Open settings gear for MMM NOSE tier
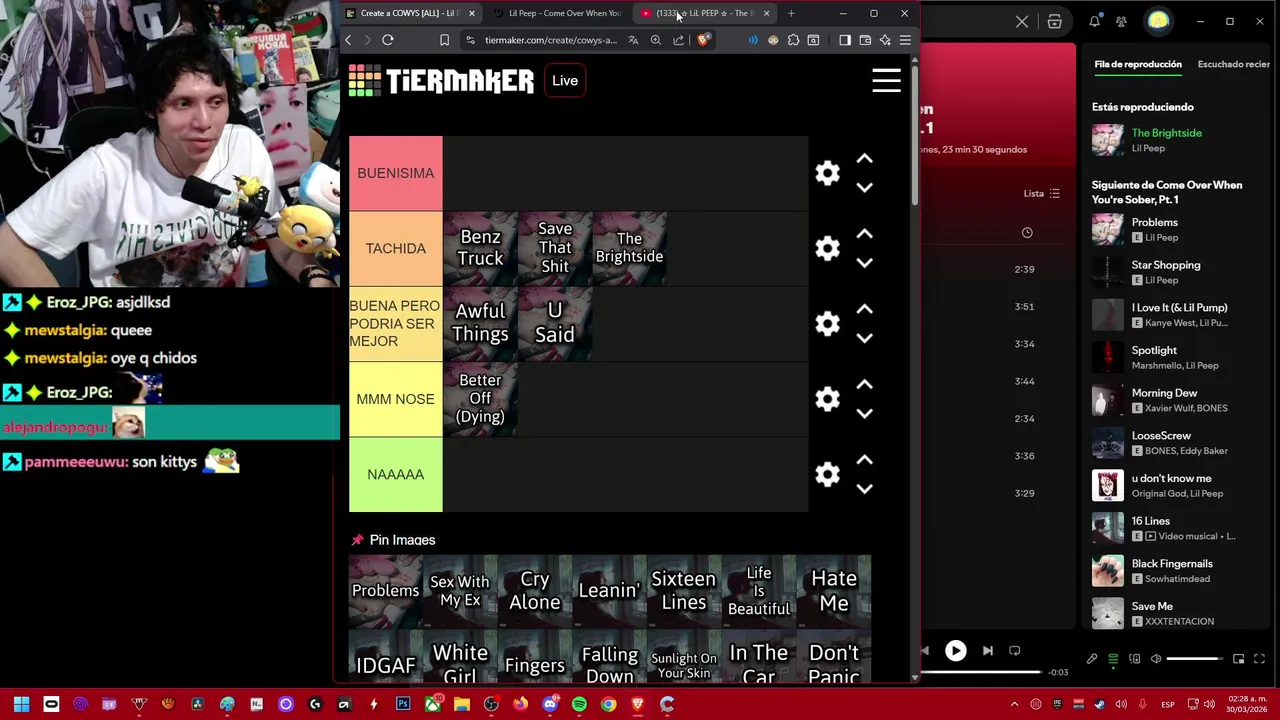This screenshot has height=720, width=1280. 827,399
